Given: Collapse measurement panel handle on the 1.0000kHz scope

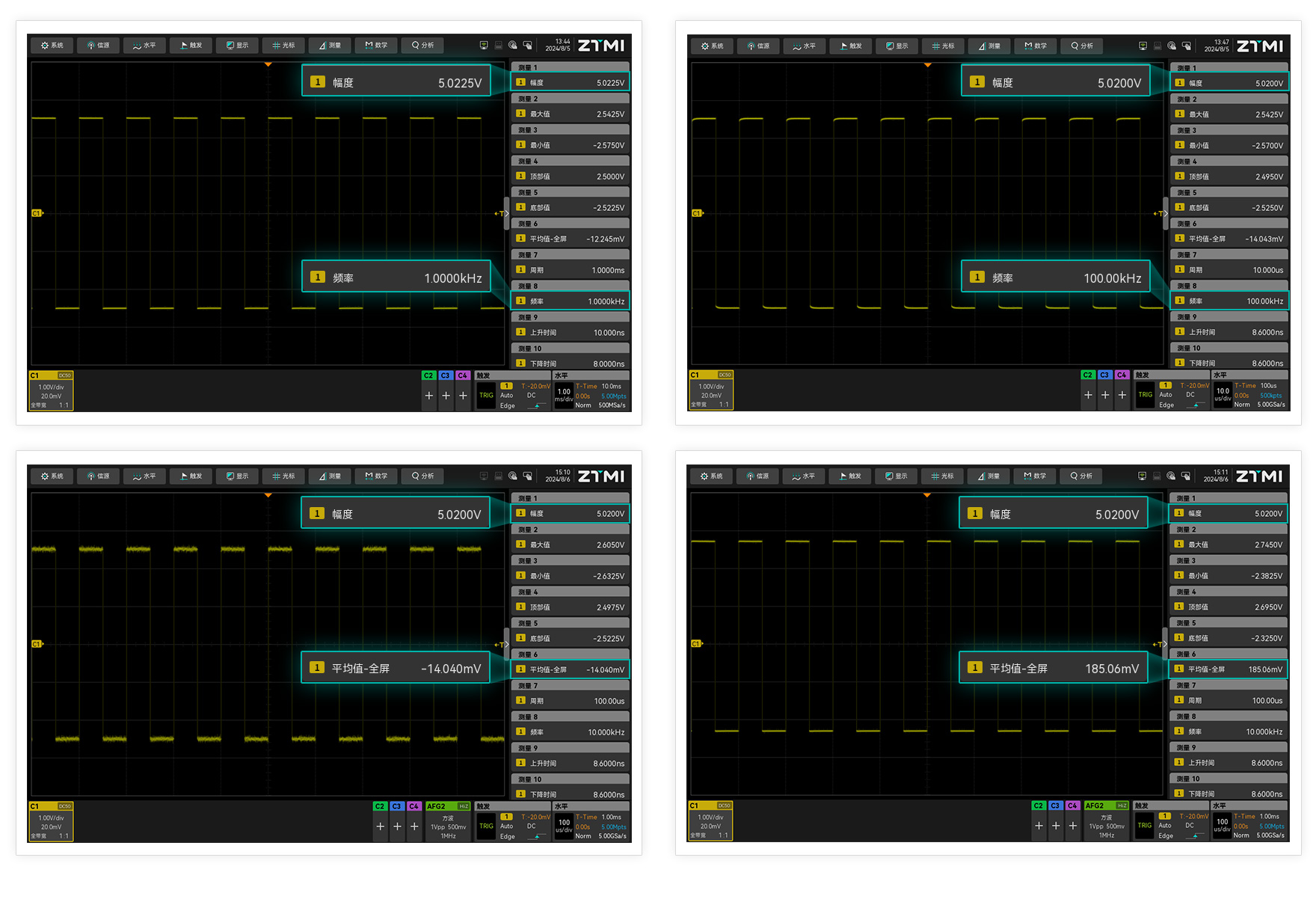Looking at the screenshot, I should pos(506,213).
